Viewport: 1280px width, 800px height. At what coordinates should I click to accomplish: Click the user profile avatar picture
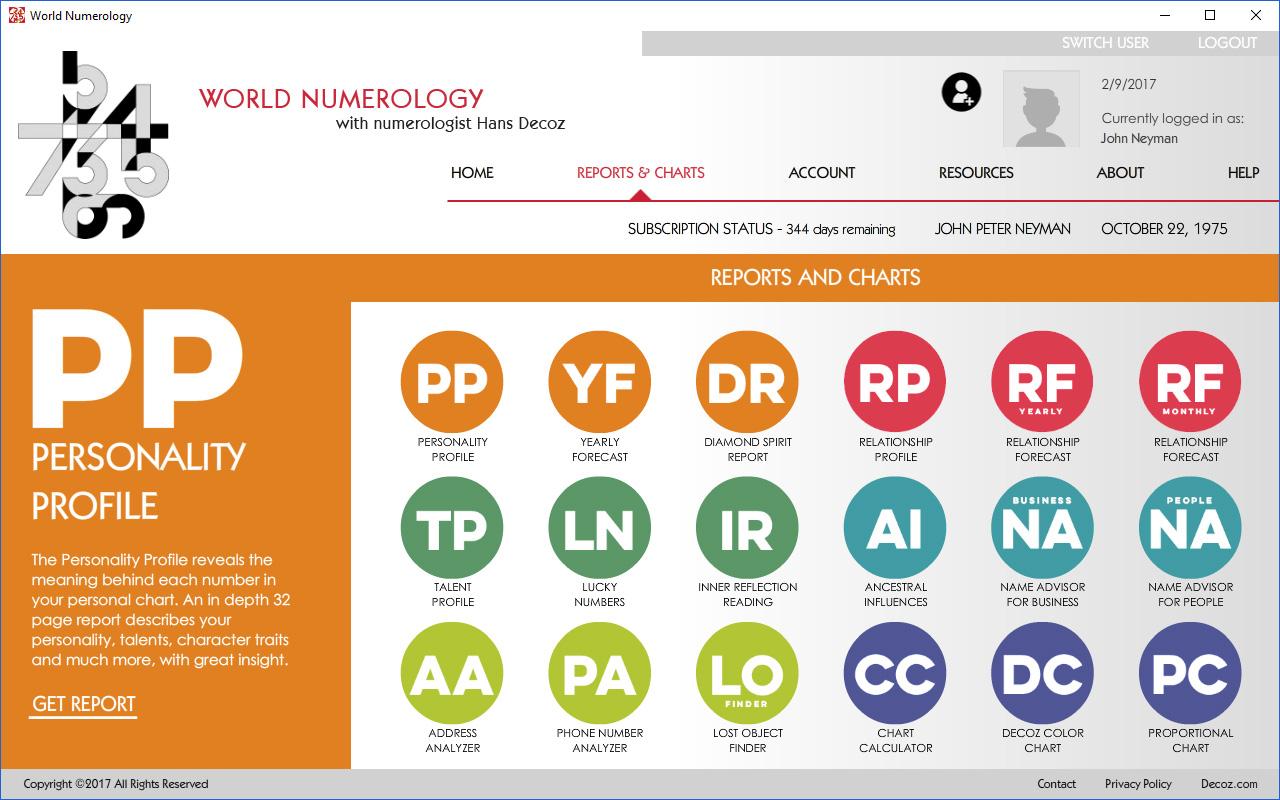(1041, 108)
